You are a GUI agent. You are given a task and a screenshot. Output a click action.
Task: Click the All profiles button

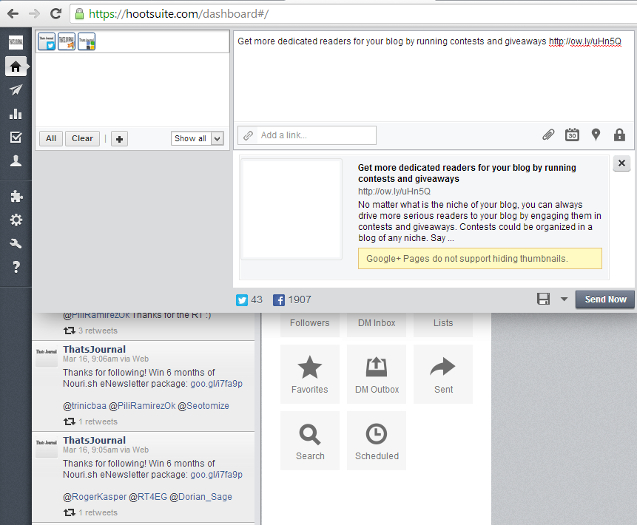coord(51,139)
